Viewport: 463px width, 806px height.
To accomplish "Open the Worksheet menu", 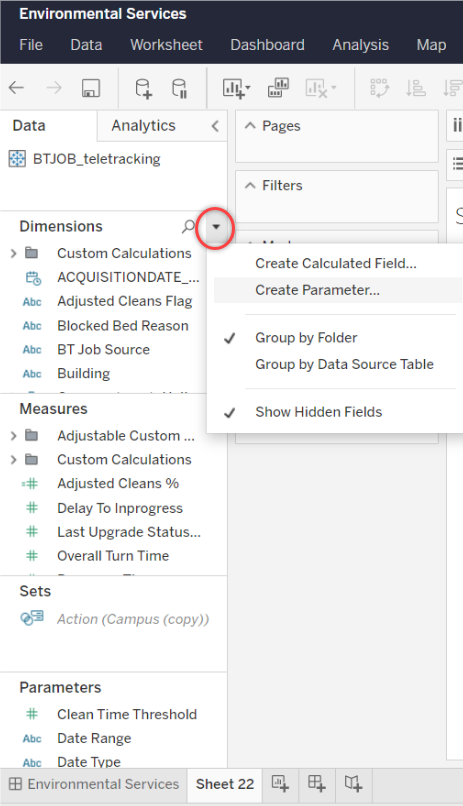I will 166,45.
